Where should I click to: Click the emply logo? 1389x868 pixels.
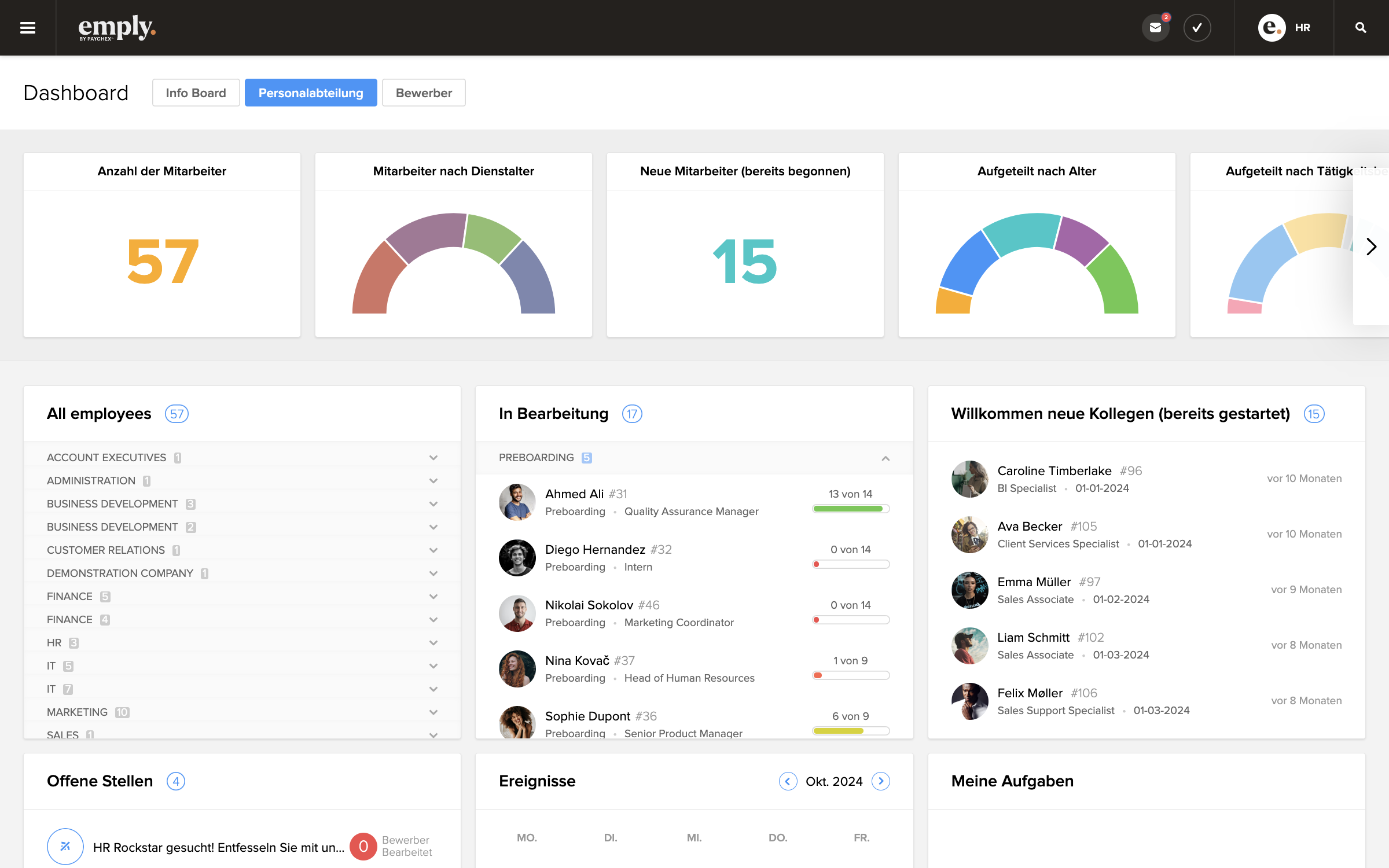(116, 28)
